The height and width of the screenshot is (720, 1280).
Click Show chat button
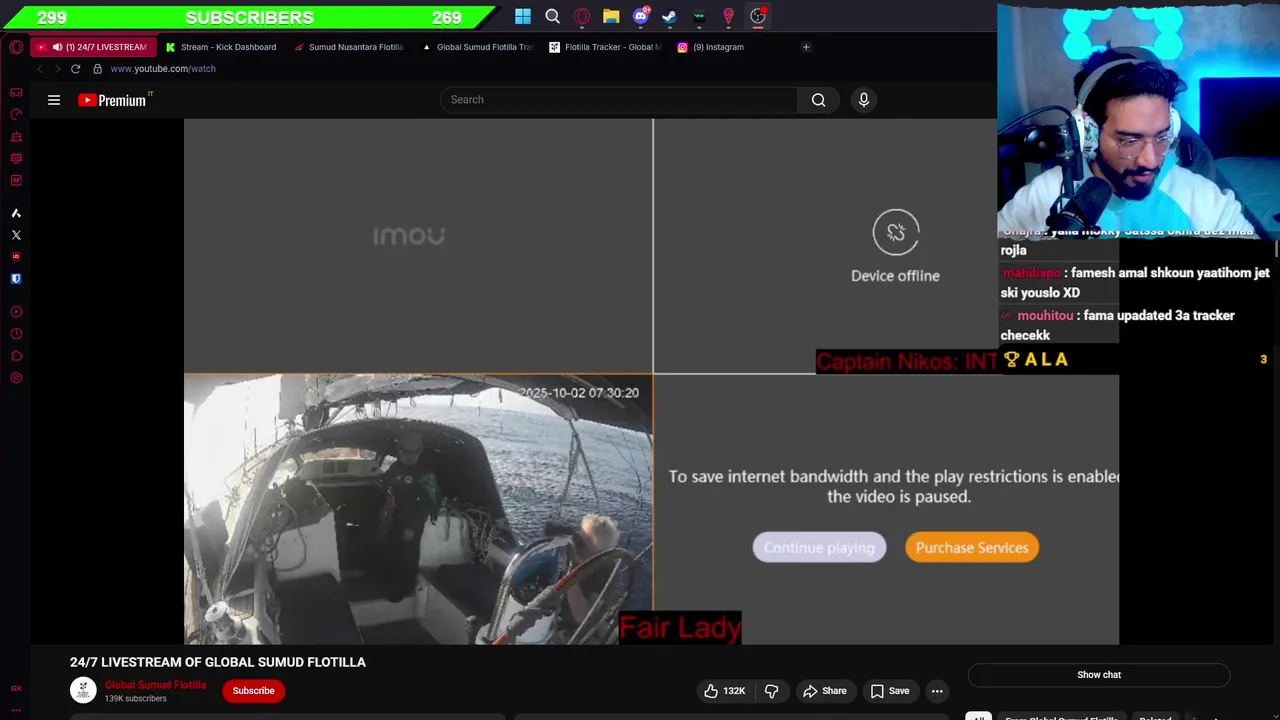pos(1099,675)
